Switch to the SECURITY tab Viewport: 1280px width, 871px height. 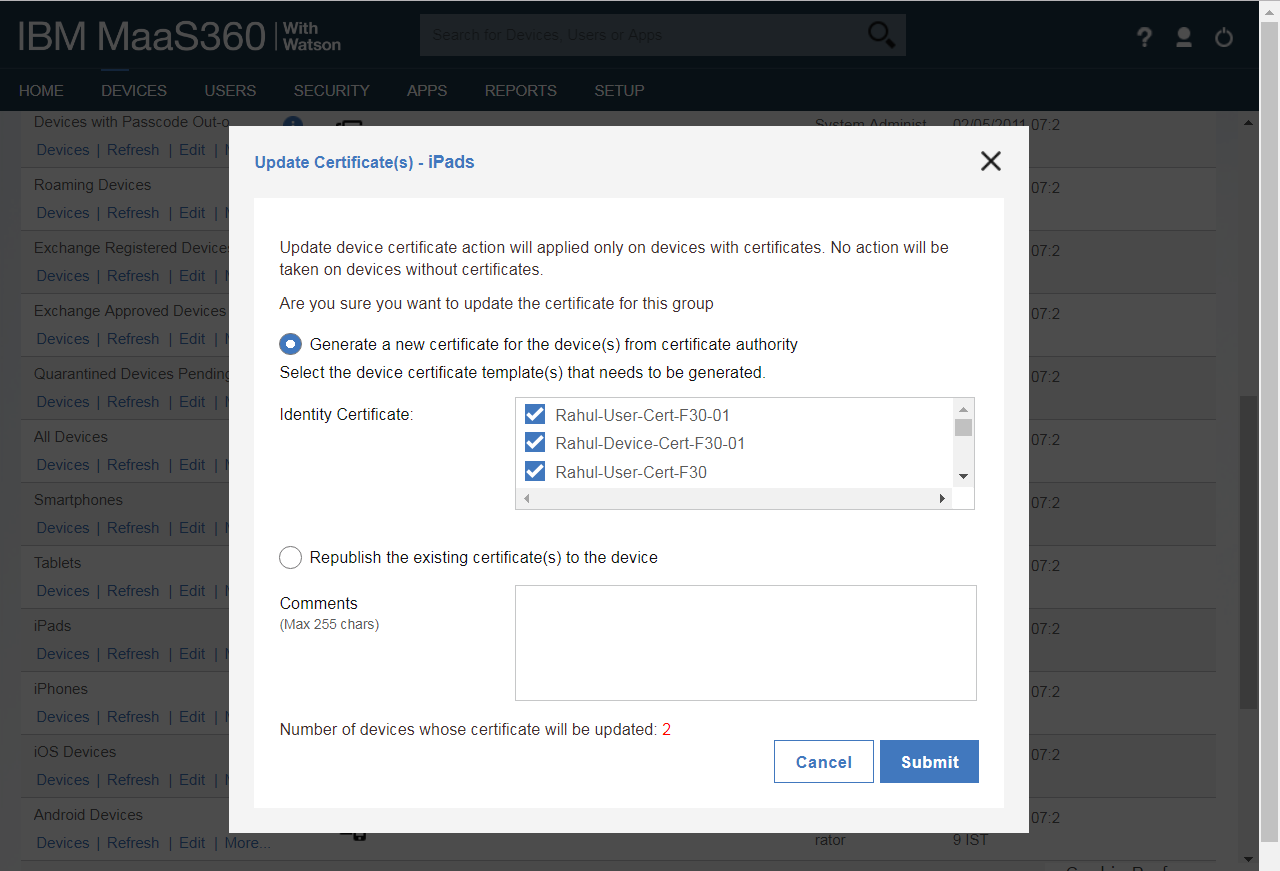coord(331,90)
